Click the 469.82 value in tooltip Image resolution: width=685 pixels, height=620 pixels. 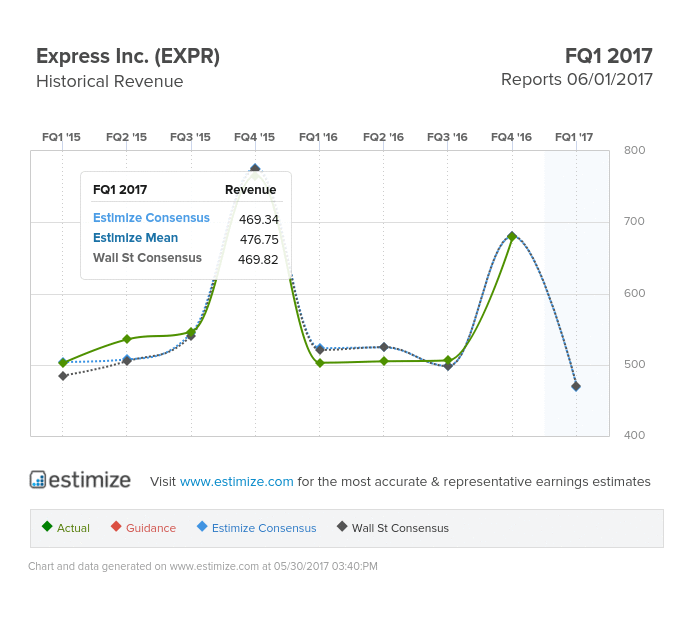(258, 260)
